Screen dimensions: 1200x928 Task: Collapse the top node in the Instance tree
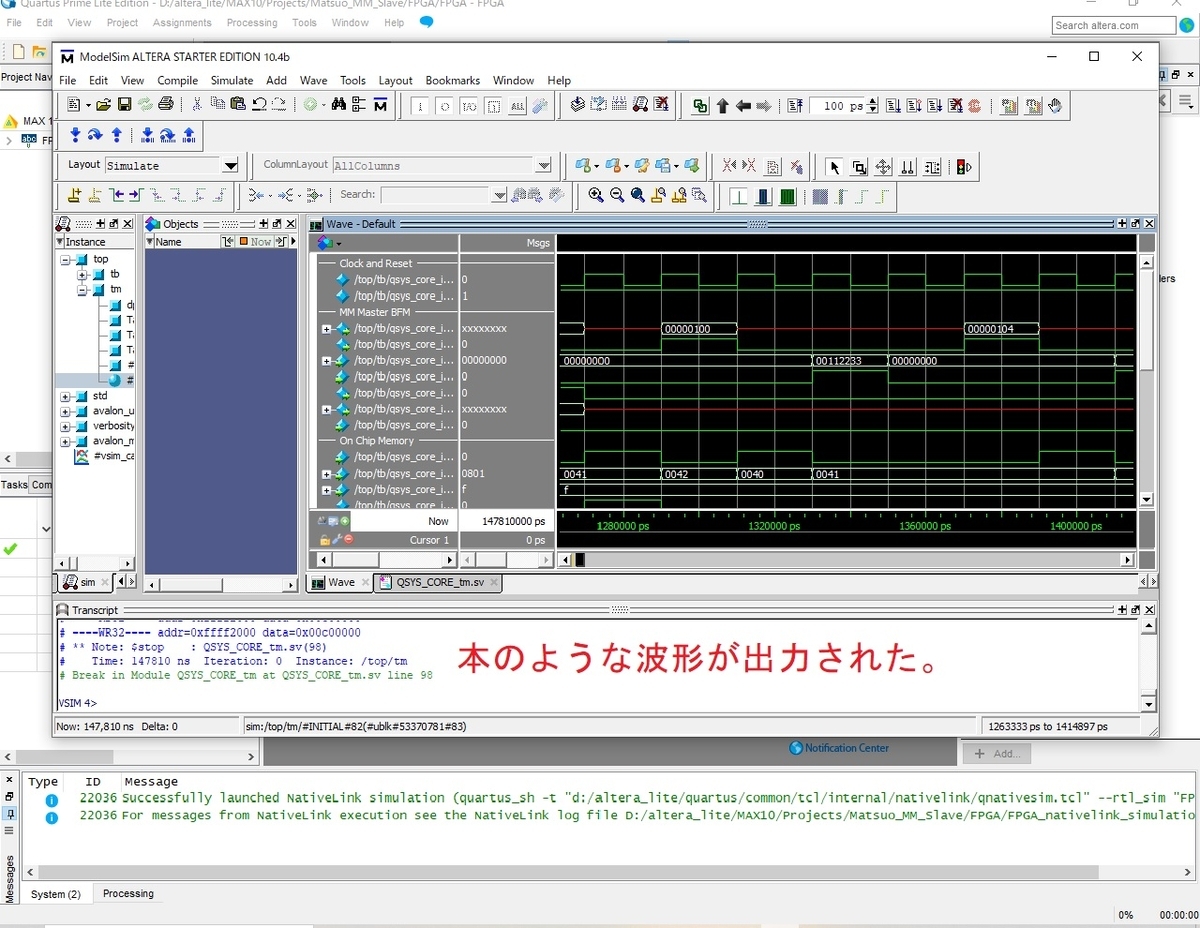(x=66, y=259)
